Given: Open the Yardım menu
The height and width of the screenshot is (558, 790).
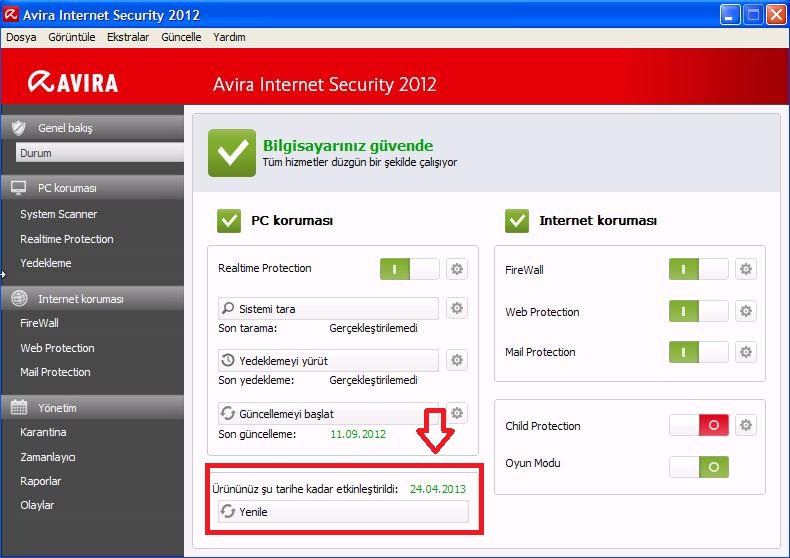Looking at the screenshot, I should (x=229, y=37).
